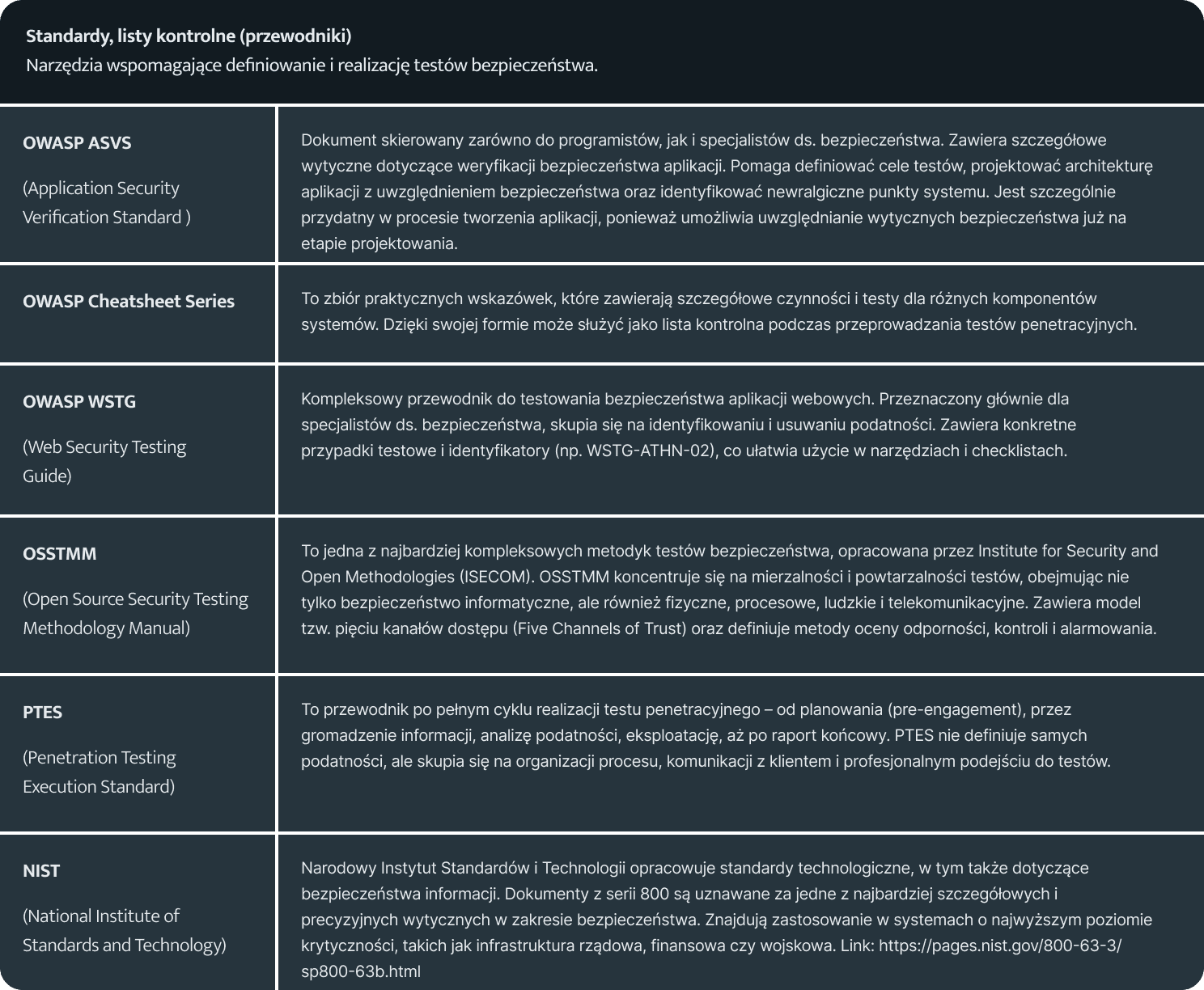1204x990 pixels.
Task: Click the "Web Security Testing Guide" label
Action: pos(104,461)
